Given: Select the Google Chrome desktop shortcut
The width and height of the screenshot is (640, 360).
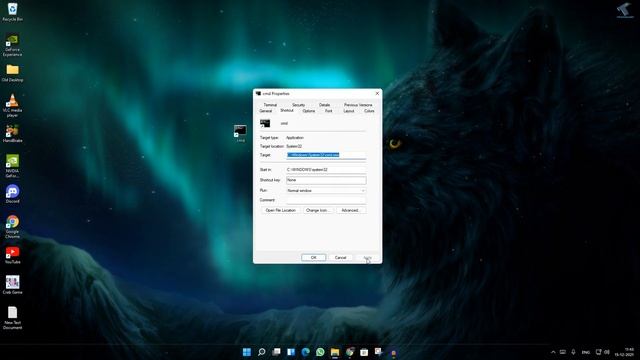Looking at the screenshot, I should [x=12, y=227].
